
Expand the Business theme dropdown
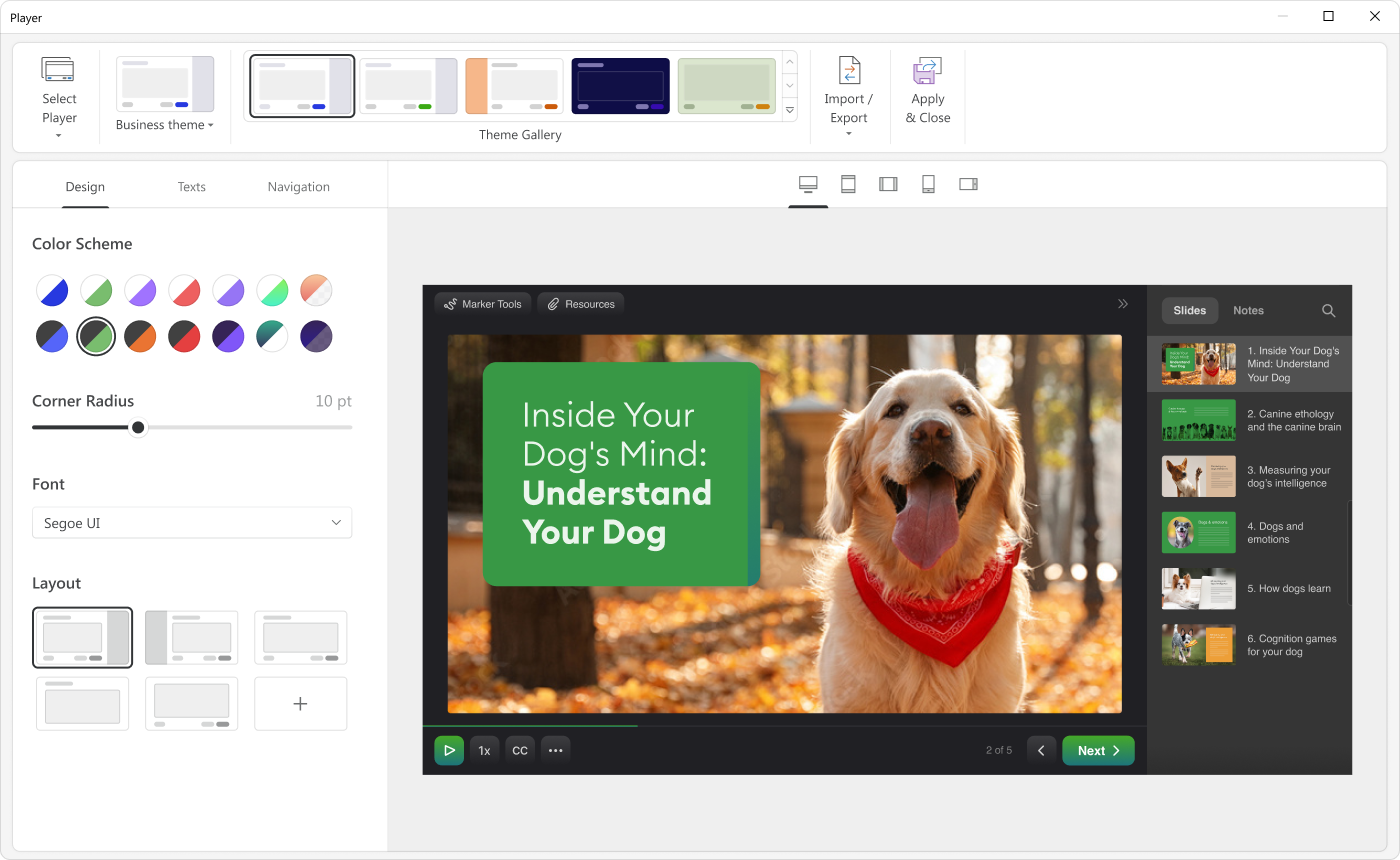[165, 125]
